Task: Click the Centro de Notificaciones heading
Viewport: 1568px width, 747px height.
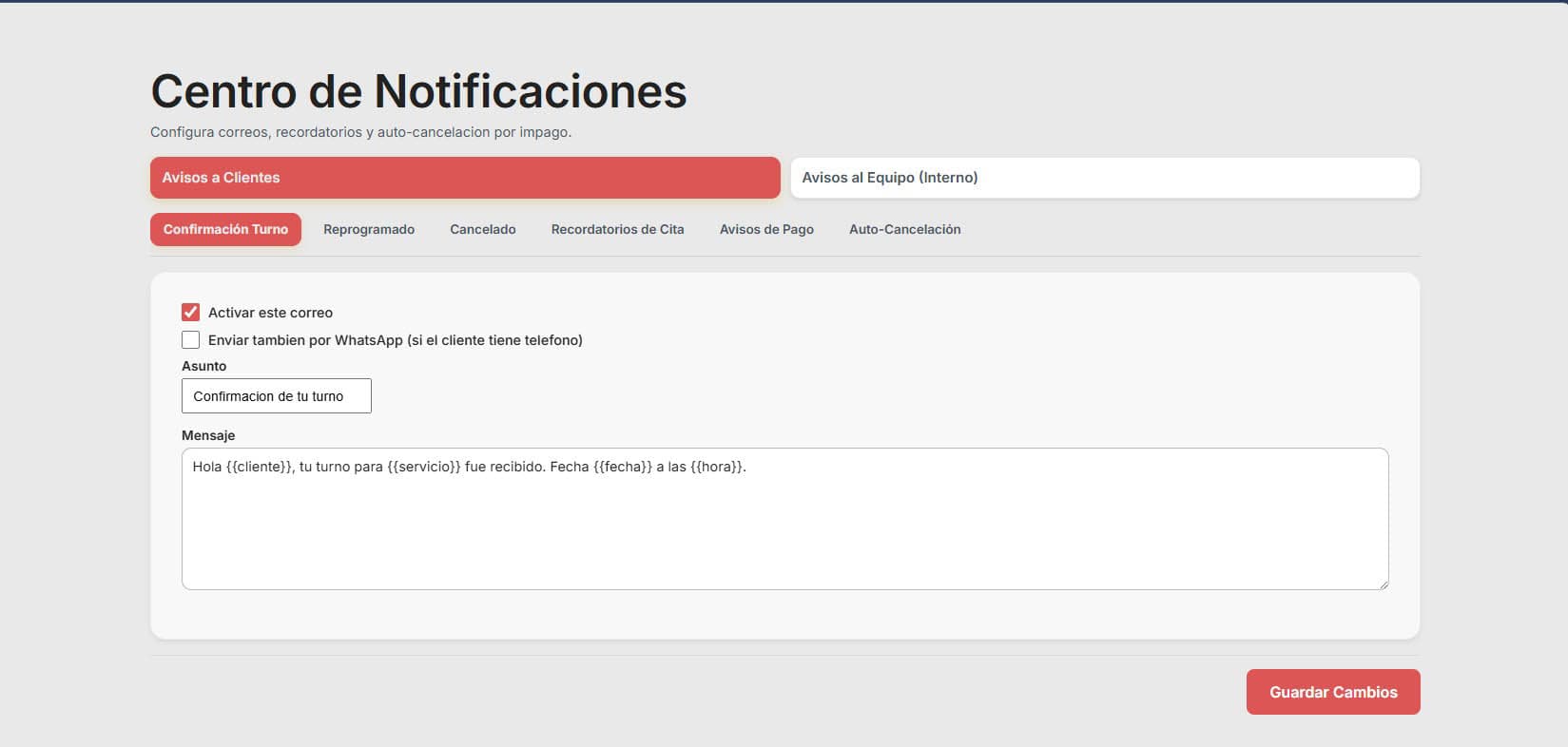Action: [x=418, y=91]
